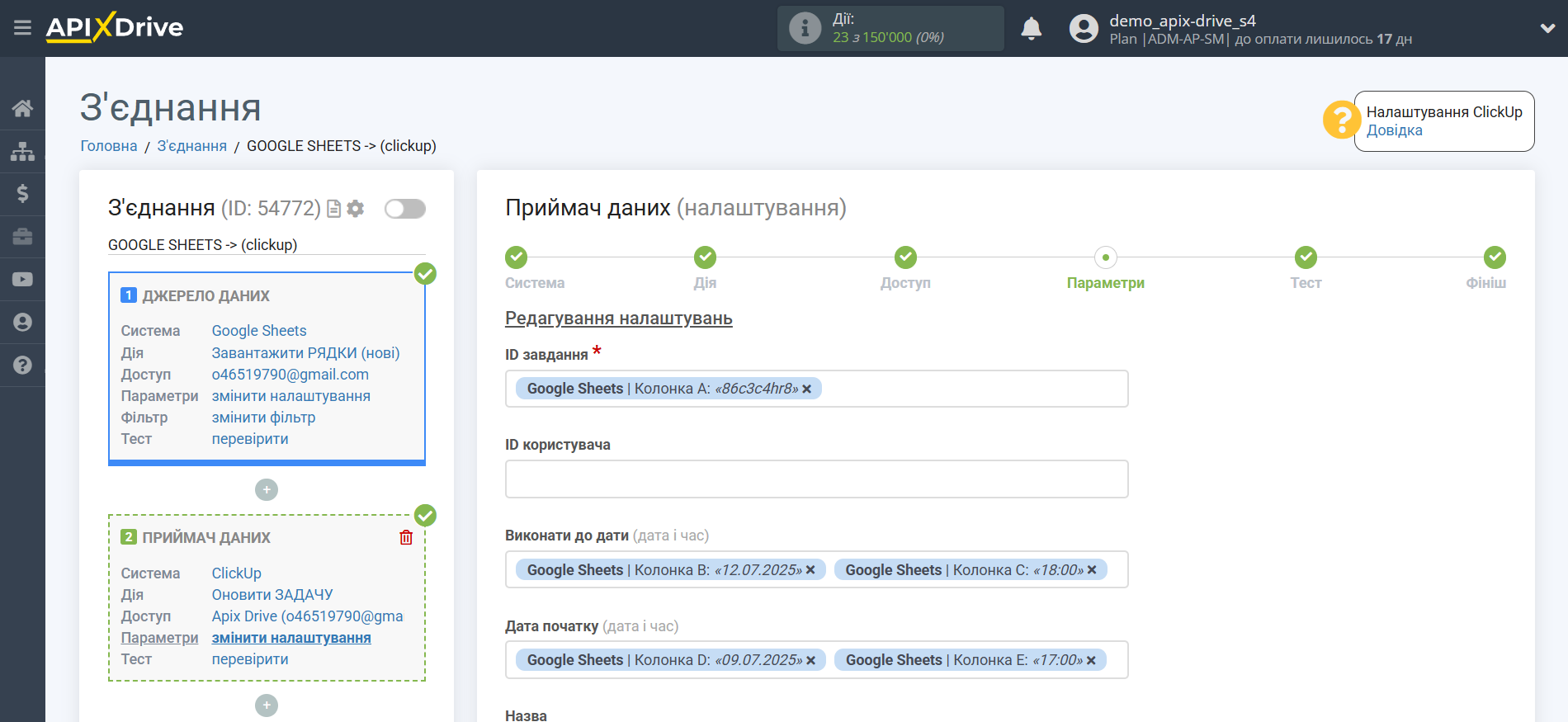
Task: Go to the Система step
Action: 517,257
